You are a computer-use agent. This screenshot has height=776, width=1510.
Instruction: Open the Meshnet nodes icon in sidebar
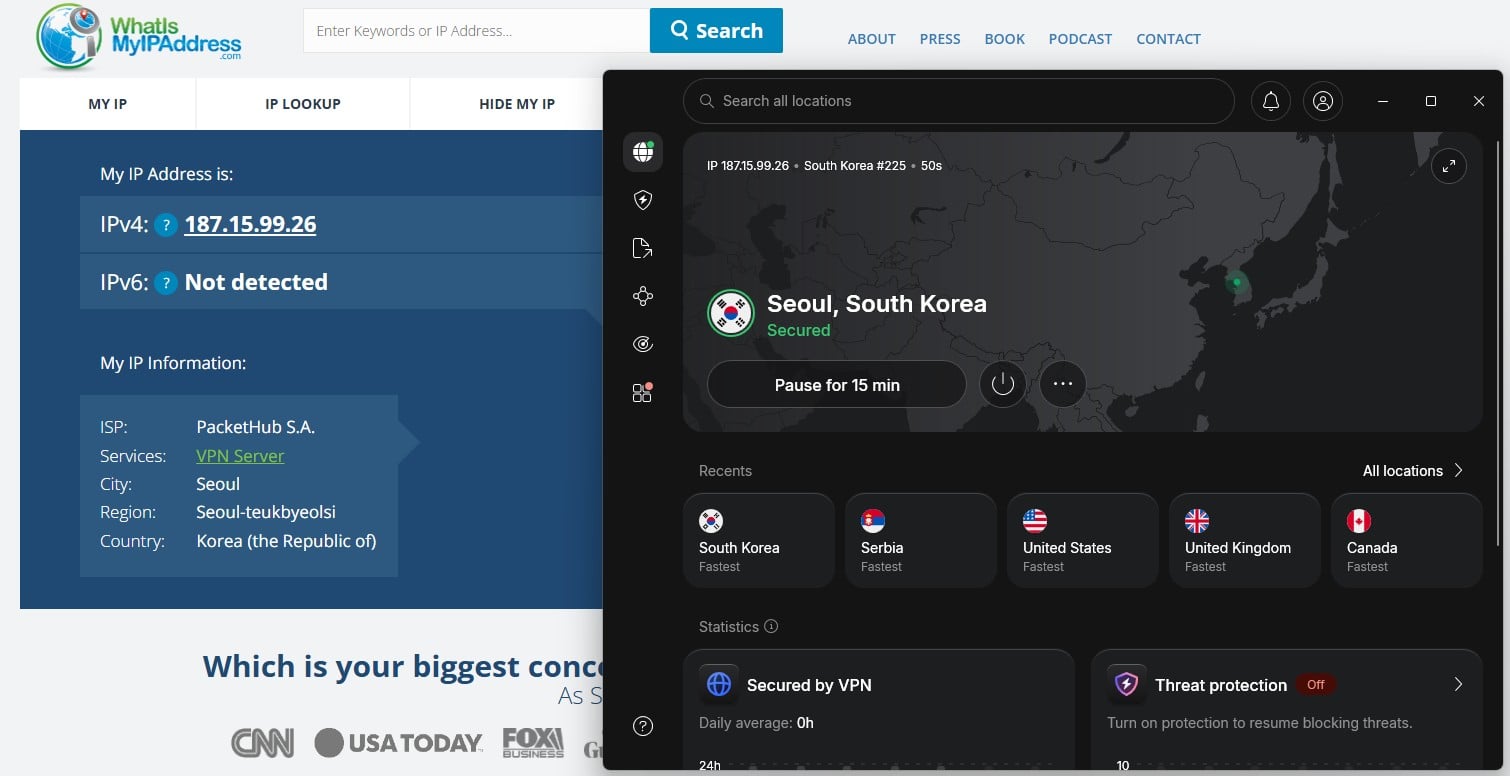[643, 296]
